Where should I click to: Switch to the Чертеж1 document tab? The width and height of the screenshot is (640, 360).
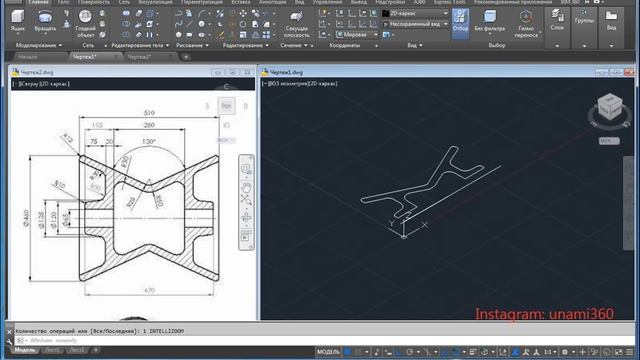pos(85,57)
